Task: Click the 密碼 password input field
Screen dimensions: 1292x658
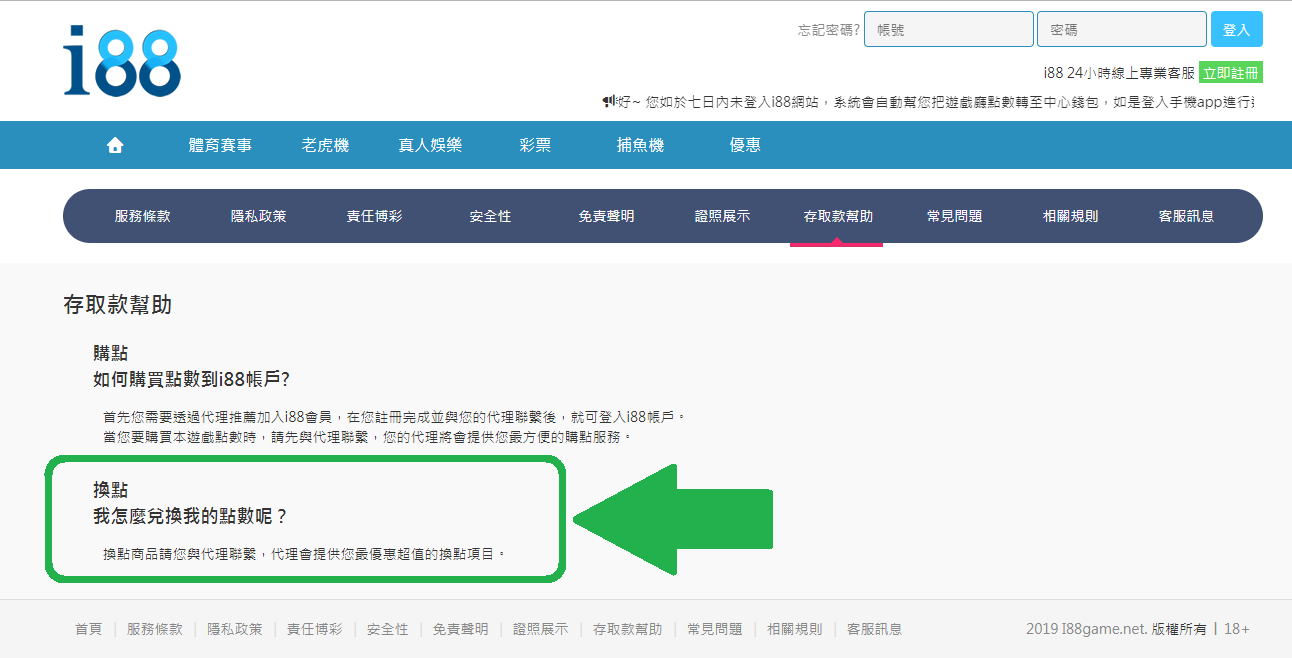Action: (x=1121, y=30)
